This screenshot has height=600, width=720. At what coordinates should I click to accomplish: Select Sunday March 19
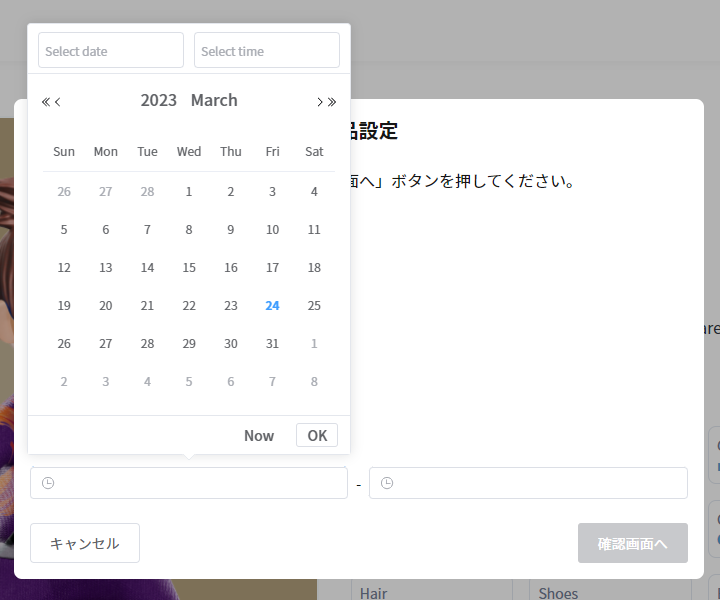(64, 305)
